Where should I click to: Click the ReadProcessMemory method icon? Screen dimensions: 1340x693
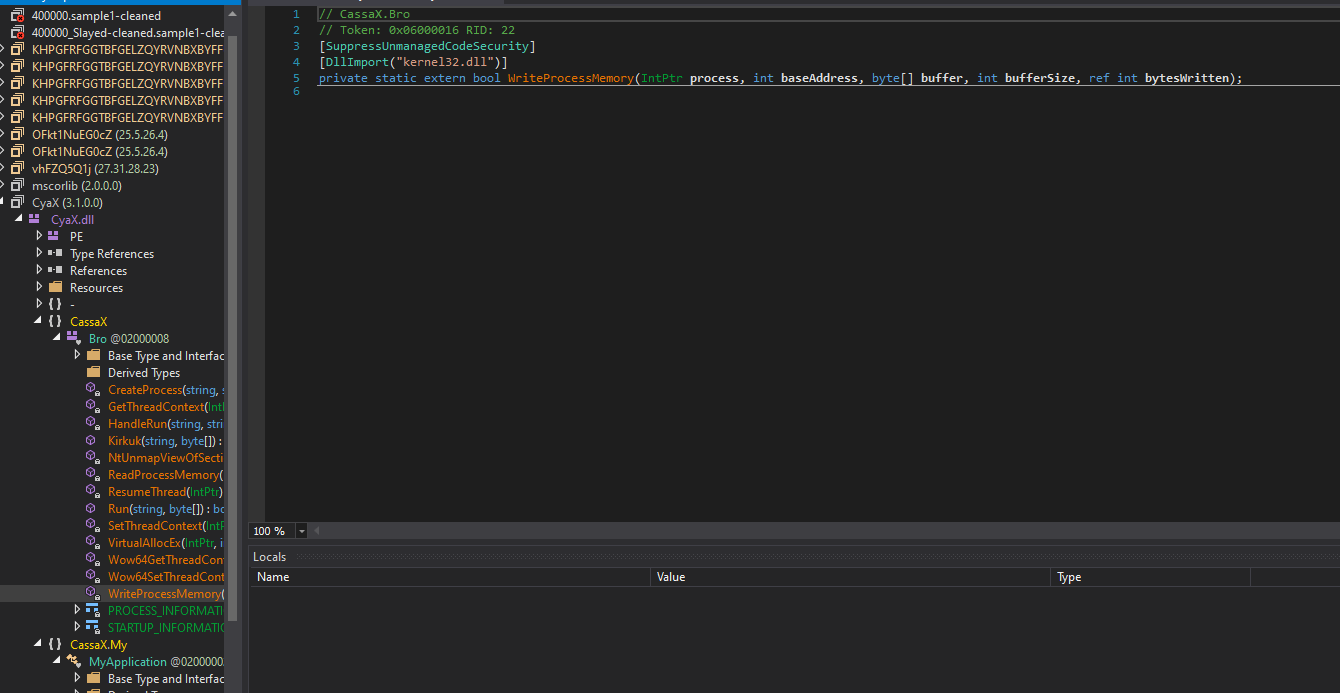tap(93, 475)
